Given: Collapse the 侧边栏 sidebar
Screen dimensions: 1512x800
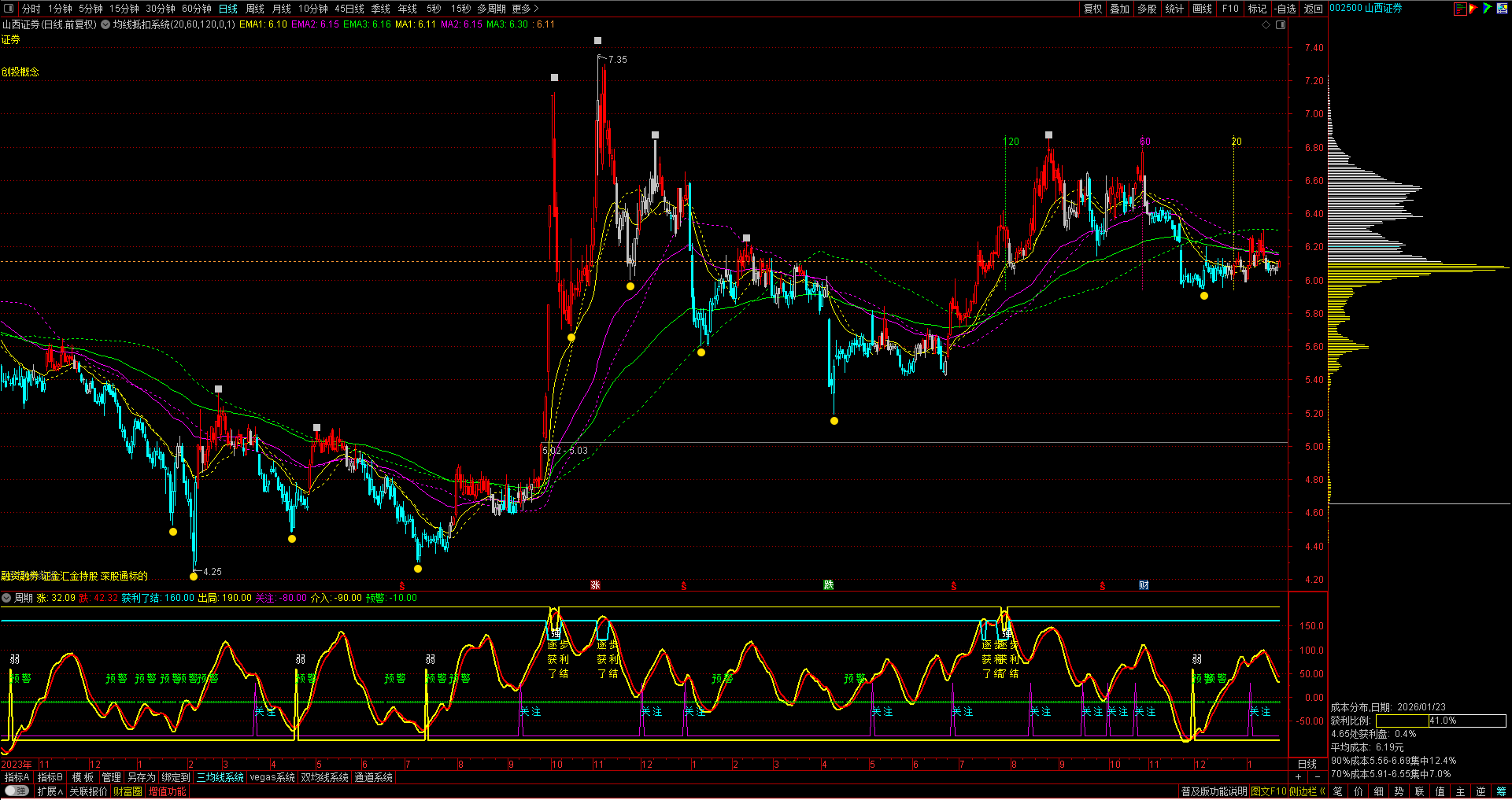Looking at the screenshot, I should [x=1307, y=791].
